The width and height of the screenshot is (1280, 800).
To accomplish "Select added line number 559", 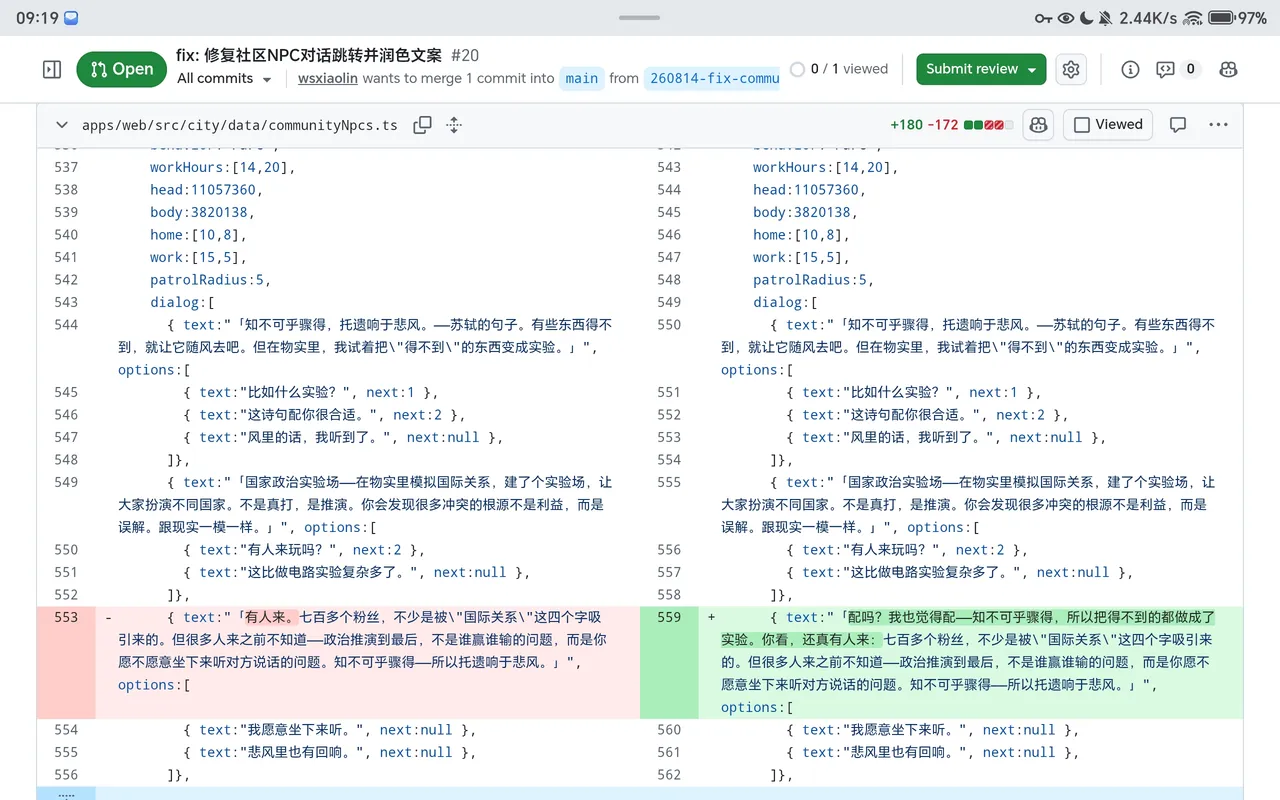I will click(669, 617).
